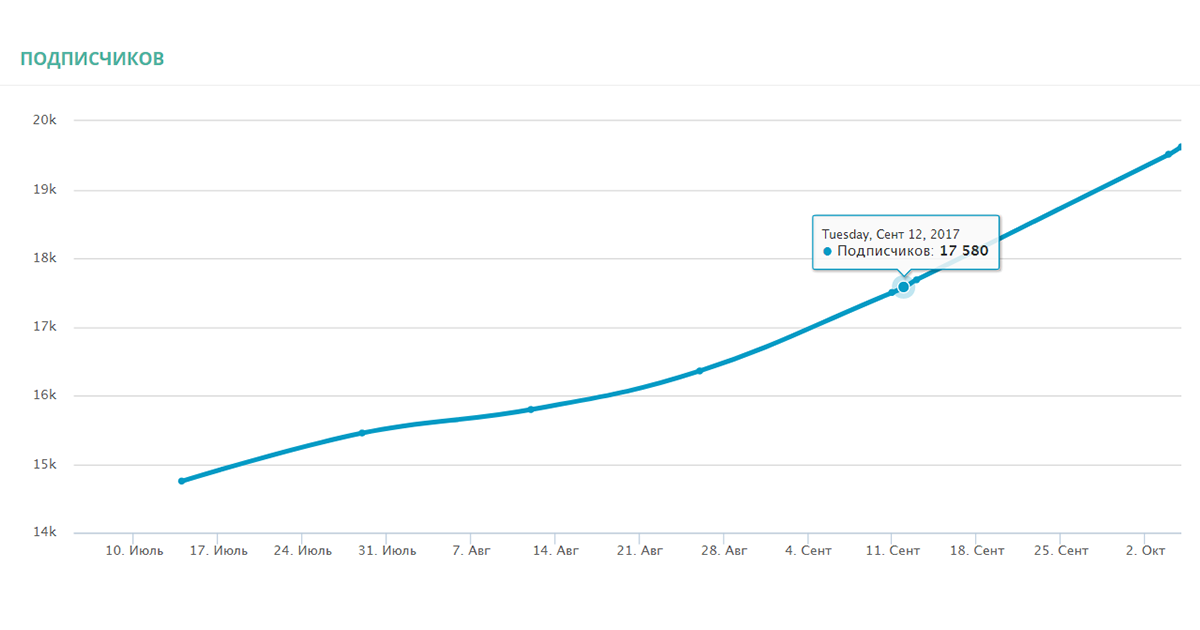Click the 24. Июль x-axis label
This screenshot has width=1200, height=630.
coord(302,551)
